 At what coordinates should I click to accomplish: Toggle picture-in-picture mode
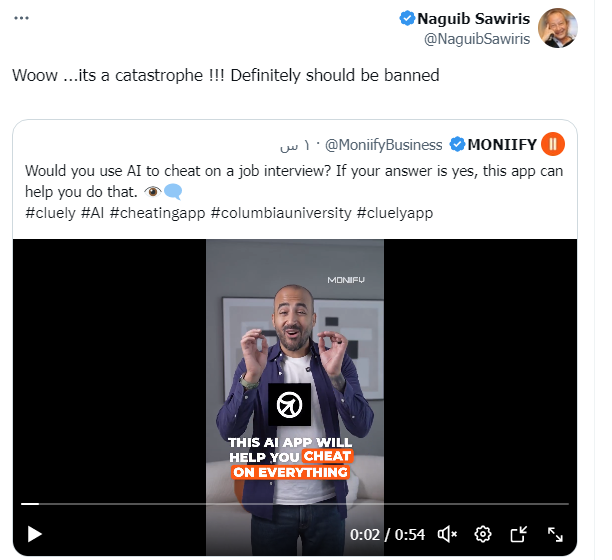[519, 534]
